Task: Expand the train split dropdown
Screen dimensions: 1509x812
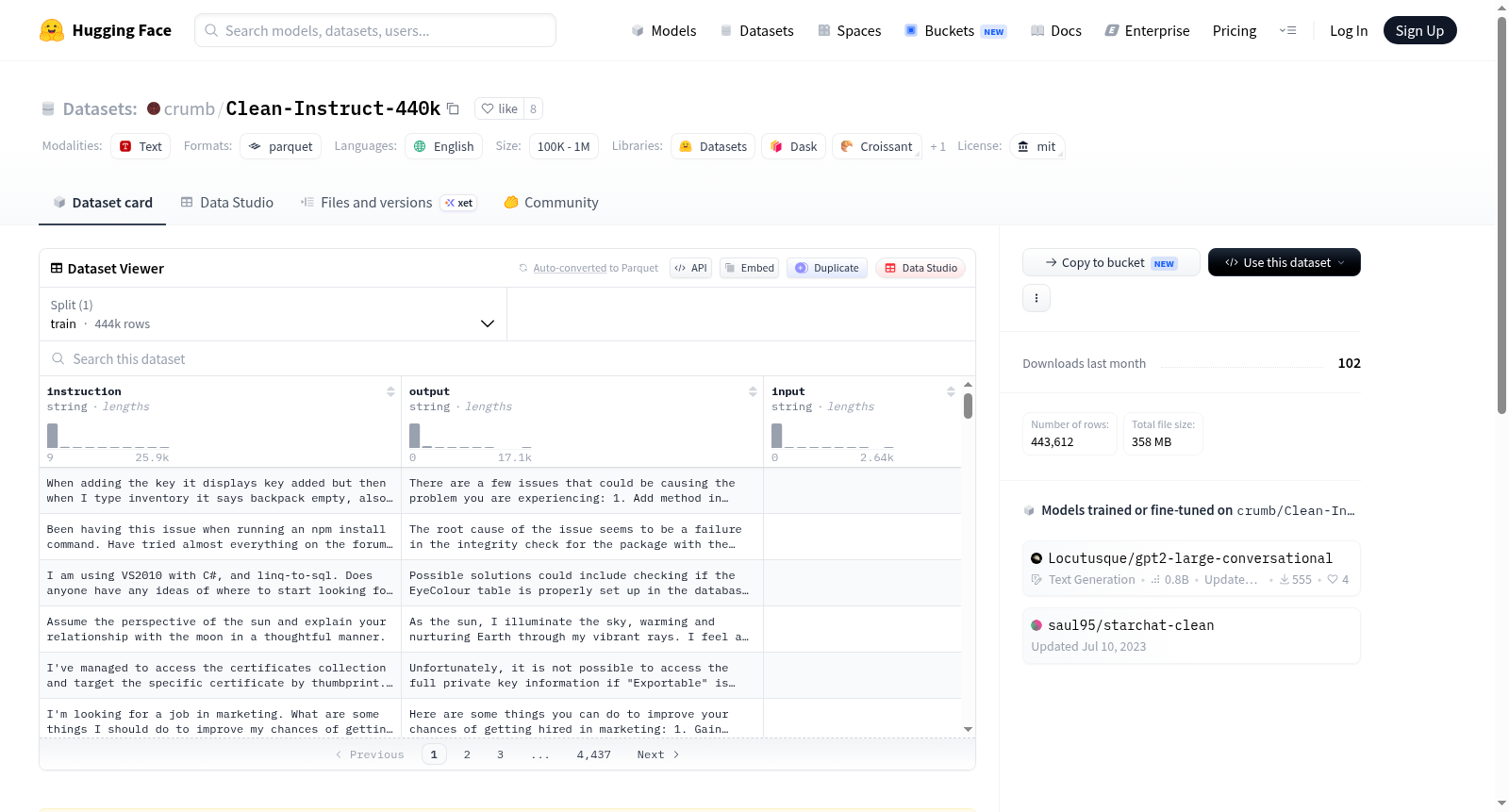Action: click(x=273, y=314)
